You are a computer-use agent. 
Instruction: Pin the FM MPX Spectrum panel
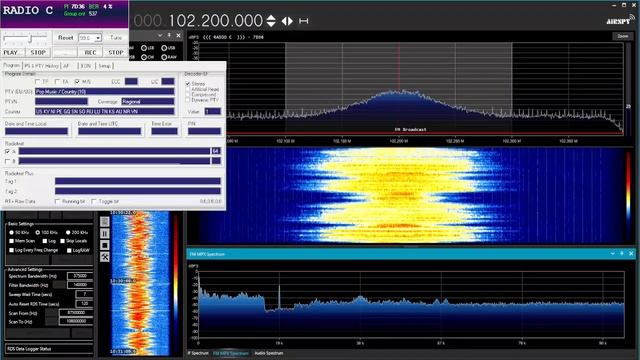622,253
